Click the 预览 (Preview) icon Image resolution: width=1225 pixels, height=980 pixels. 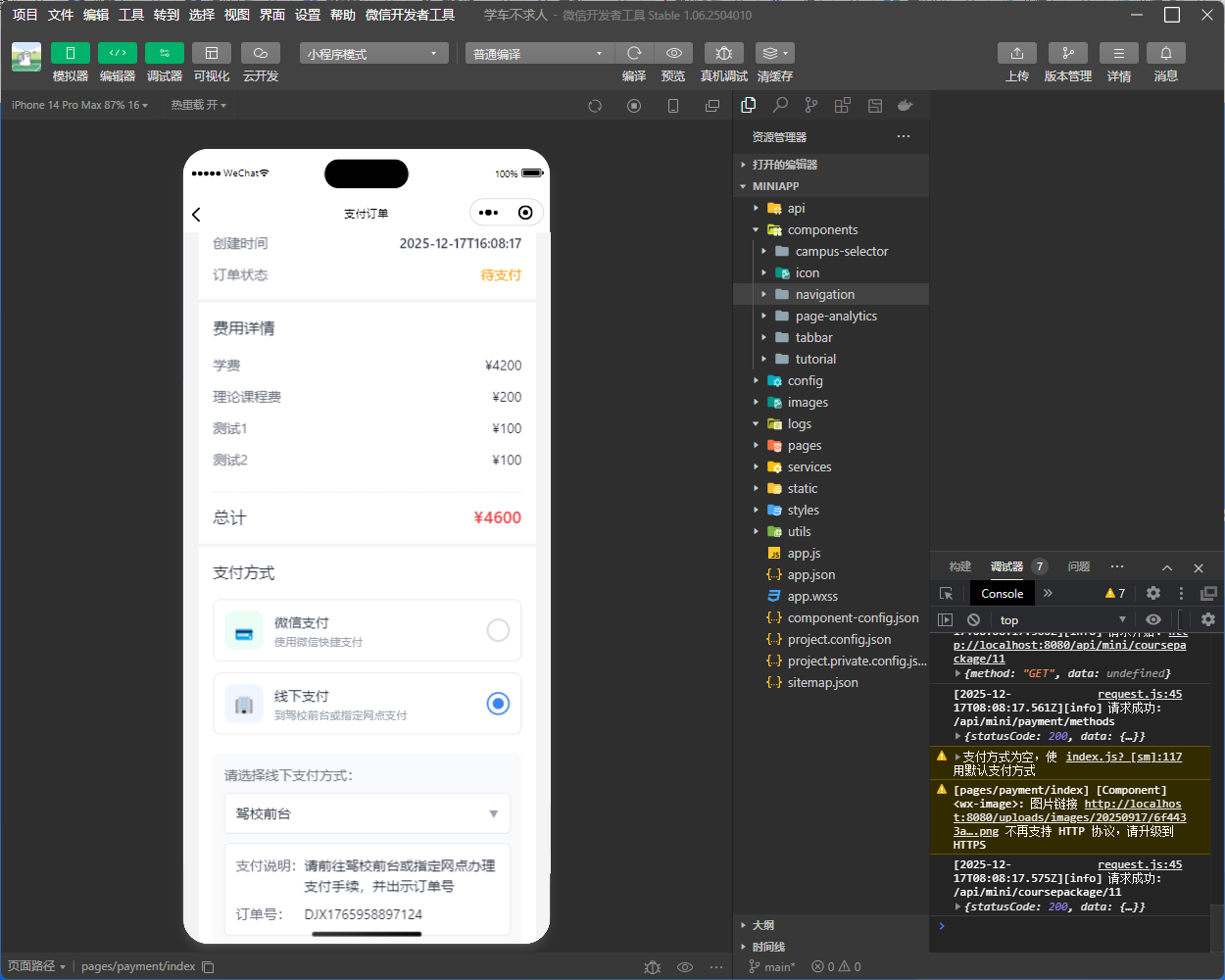point(673,53)
